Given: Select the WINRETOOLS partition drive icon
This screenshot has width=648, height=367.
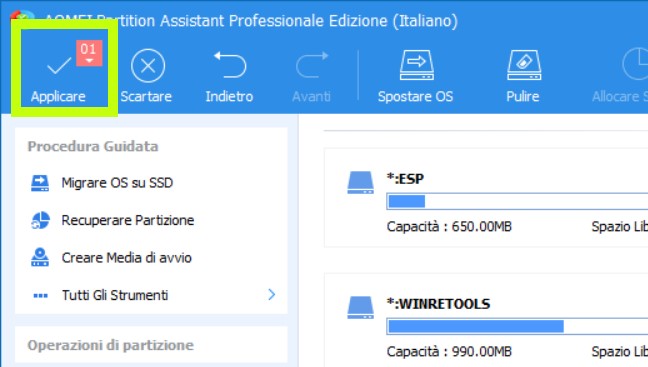Looking at the screenshot, I should (x=360, y=307).
